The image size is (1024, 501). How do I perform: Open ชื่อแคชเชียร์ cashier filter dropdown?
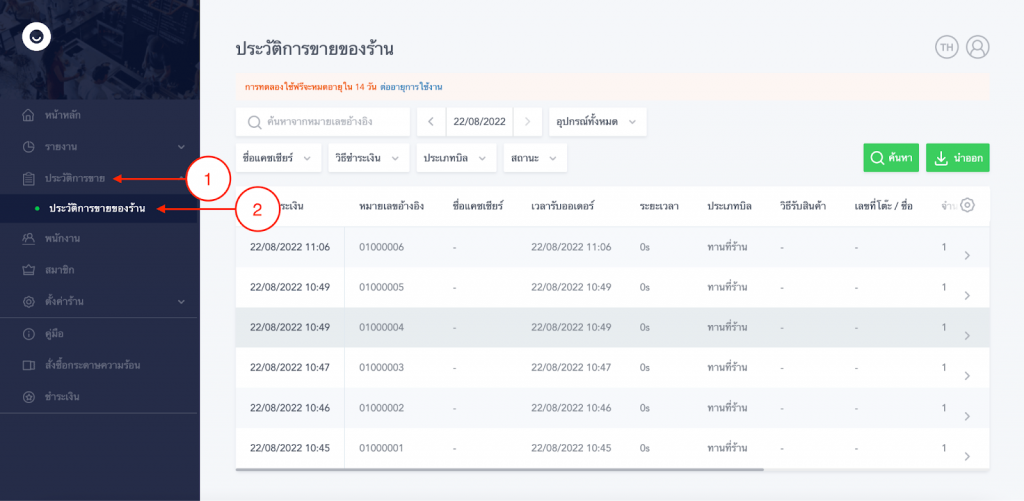279,158
